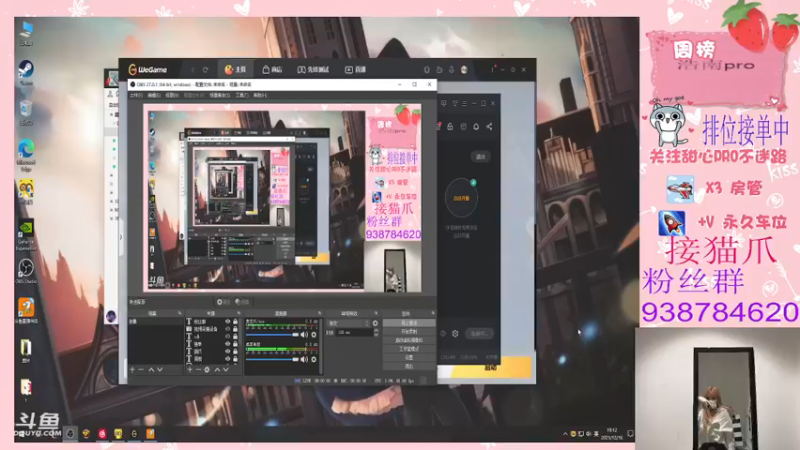Screen dimensions: 800x450
Task: Adjust the transition duration stepper arrows
Action: pyautogui.click(x=376, y=332)
